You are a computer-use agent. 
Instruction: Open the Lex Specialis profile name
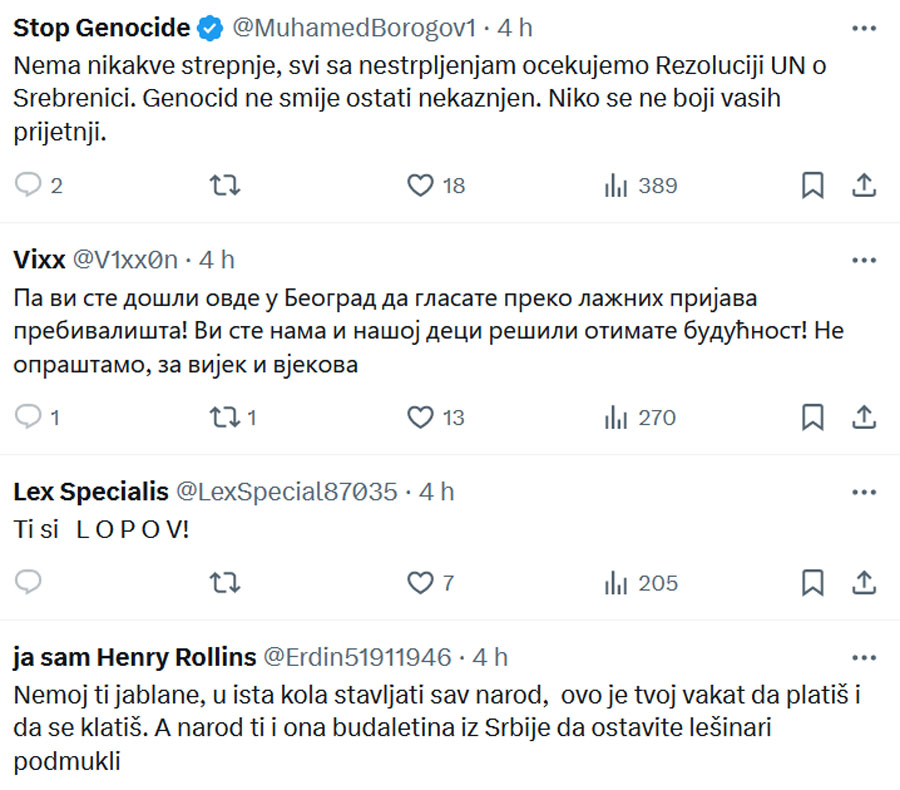91,492
